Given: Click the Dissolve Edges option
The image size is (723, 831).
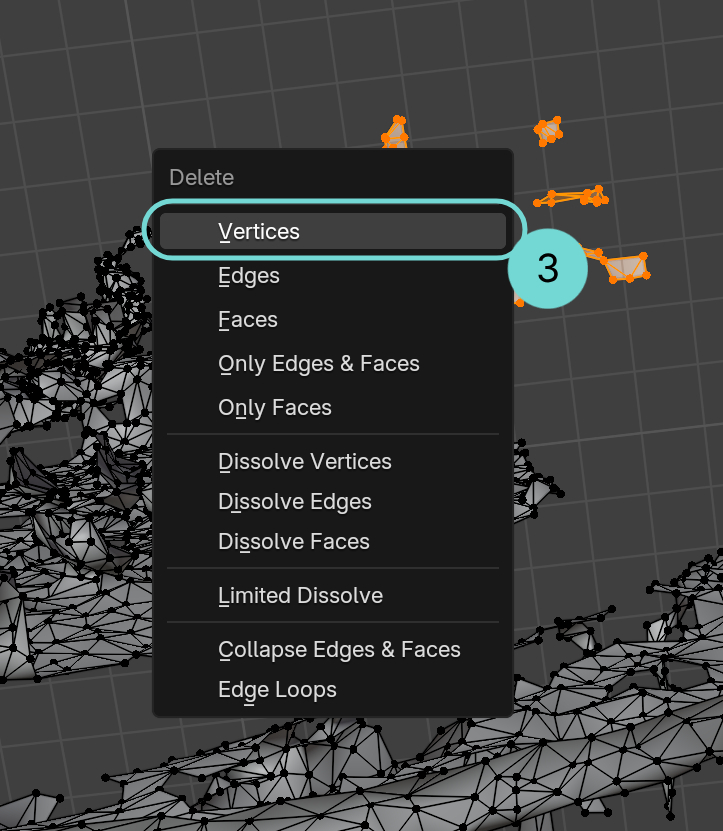Looking at the screenshot, I should coord(294,502).
